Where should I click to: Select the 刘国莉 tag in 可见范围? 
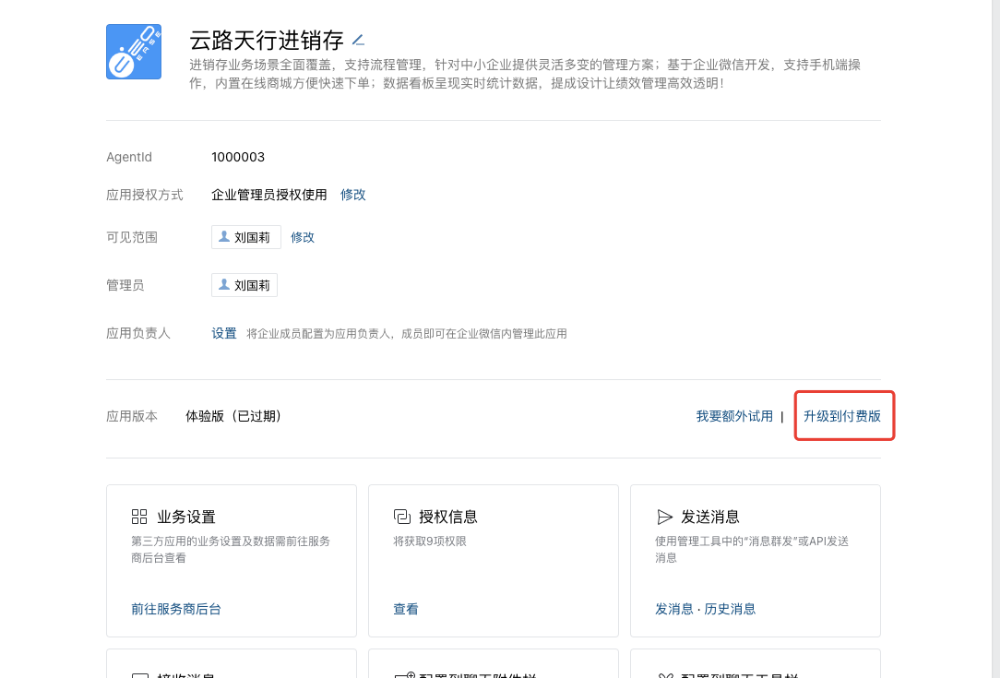pyautogui.click(x=246, y=237)
